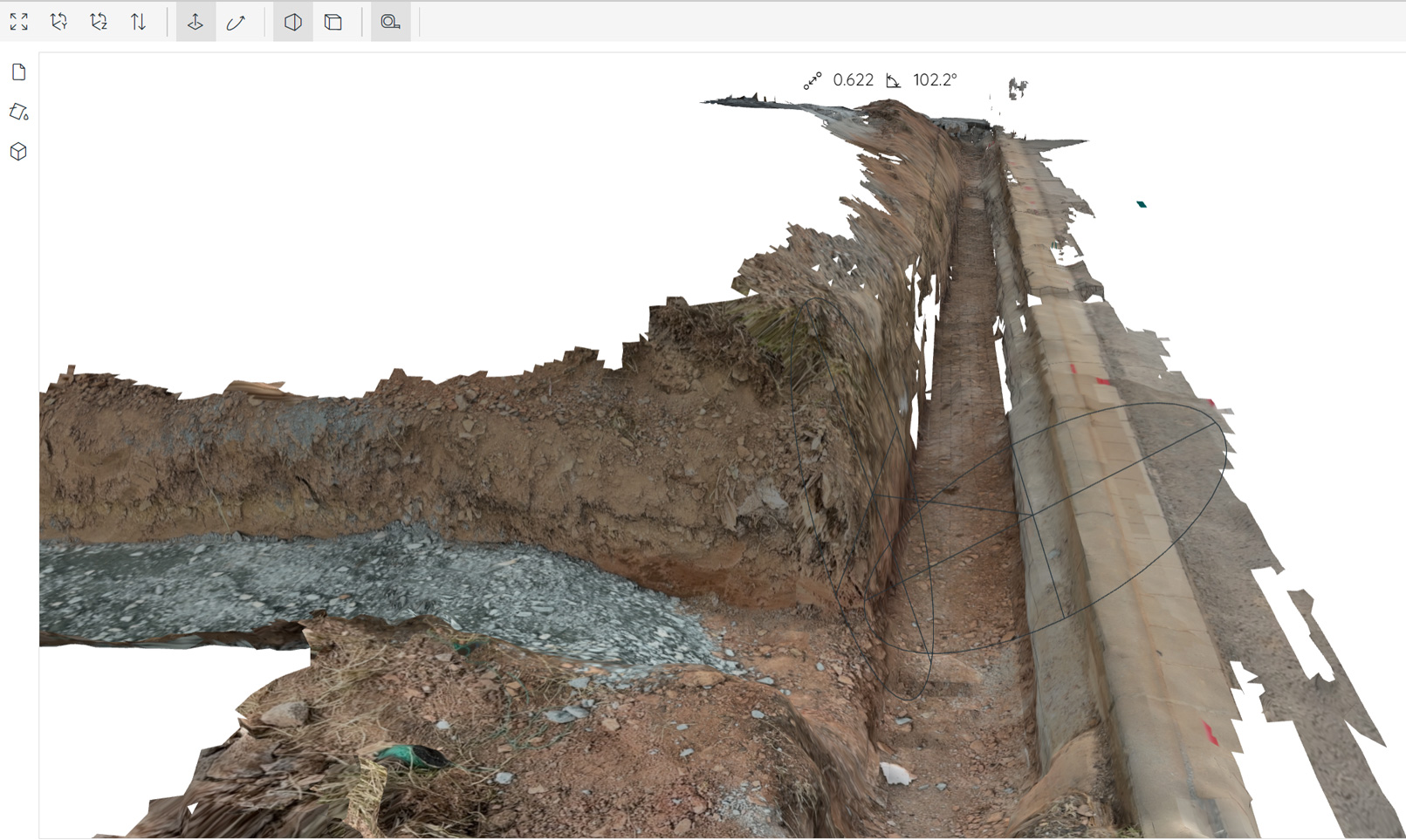1406x840 pixels.
Task: Toggle the turntable orbit navigation mode
Action: click(x=195, y=23)
